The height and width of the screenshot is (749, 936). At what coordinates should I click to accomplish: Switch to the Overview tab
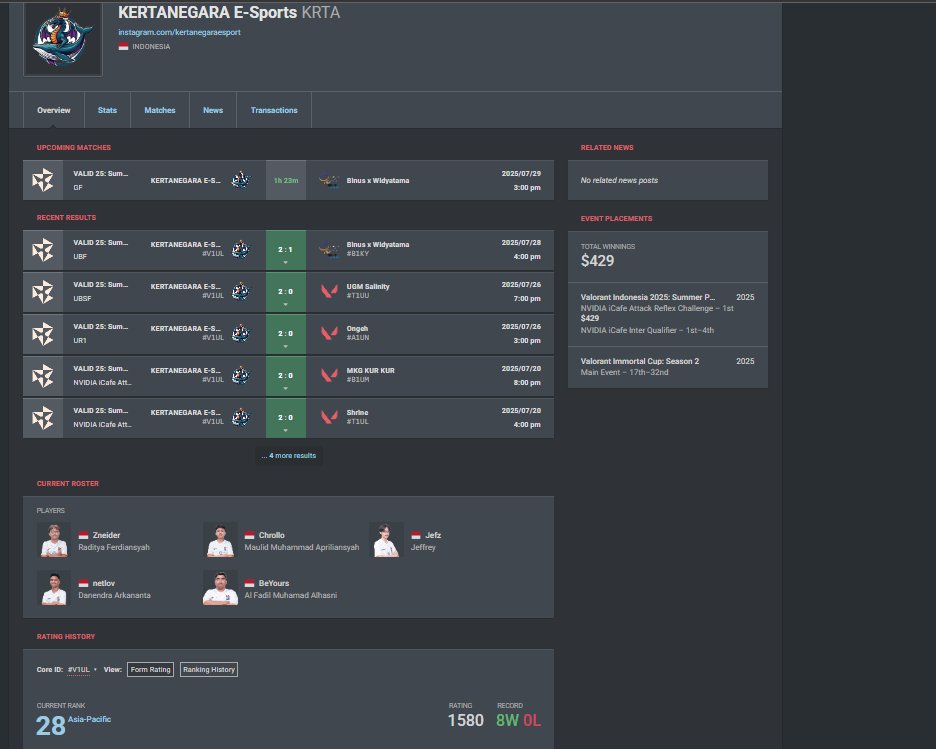coord(54,110)
